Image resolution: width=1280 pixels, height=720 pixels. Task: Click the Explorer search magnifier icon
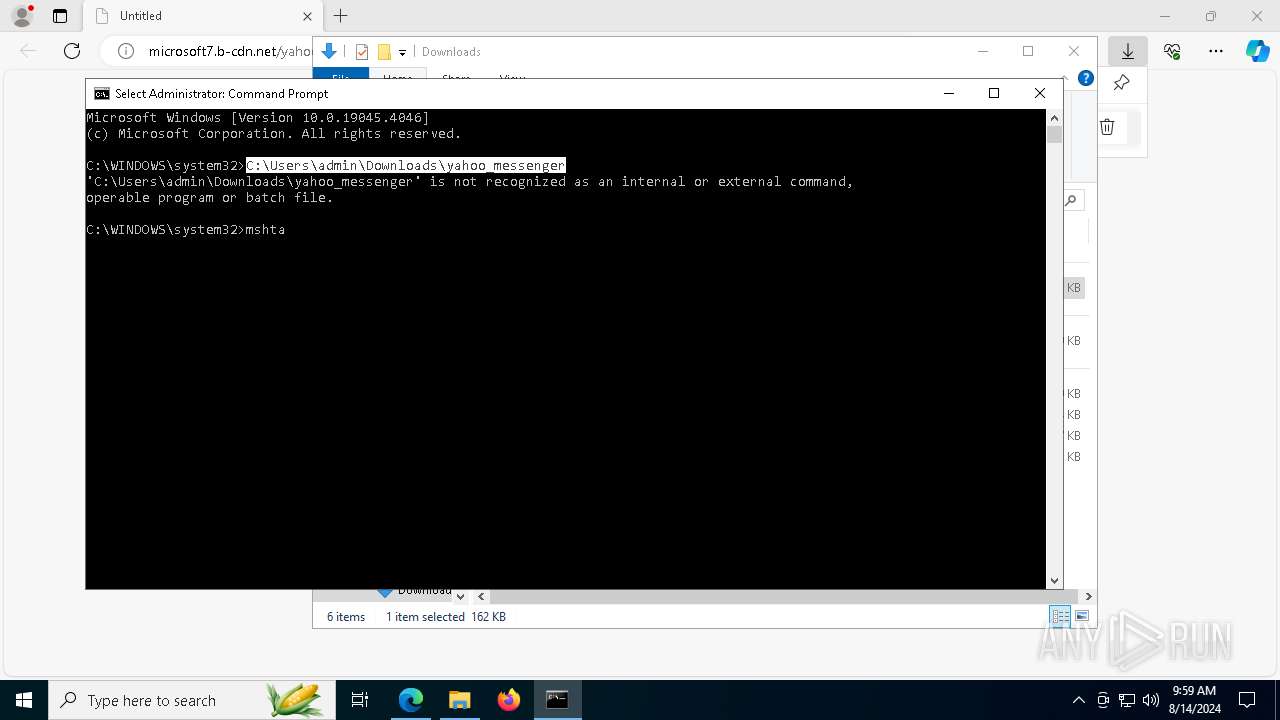(x=1071, y=200)
